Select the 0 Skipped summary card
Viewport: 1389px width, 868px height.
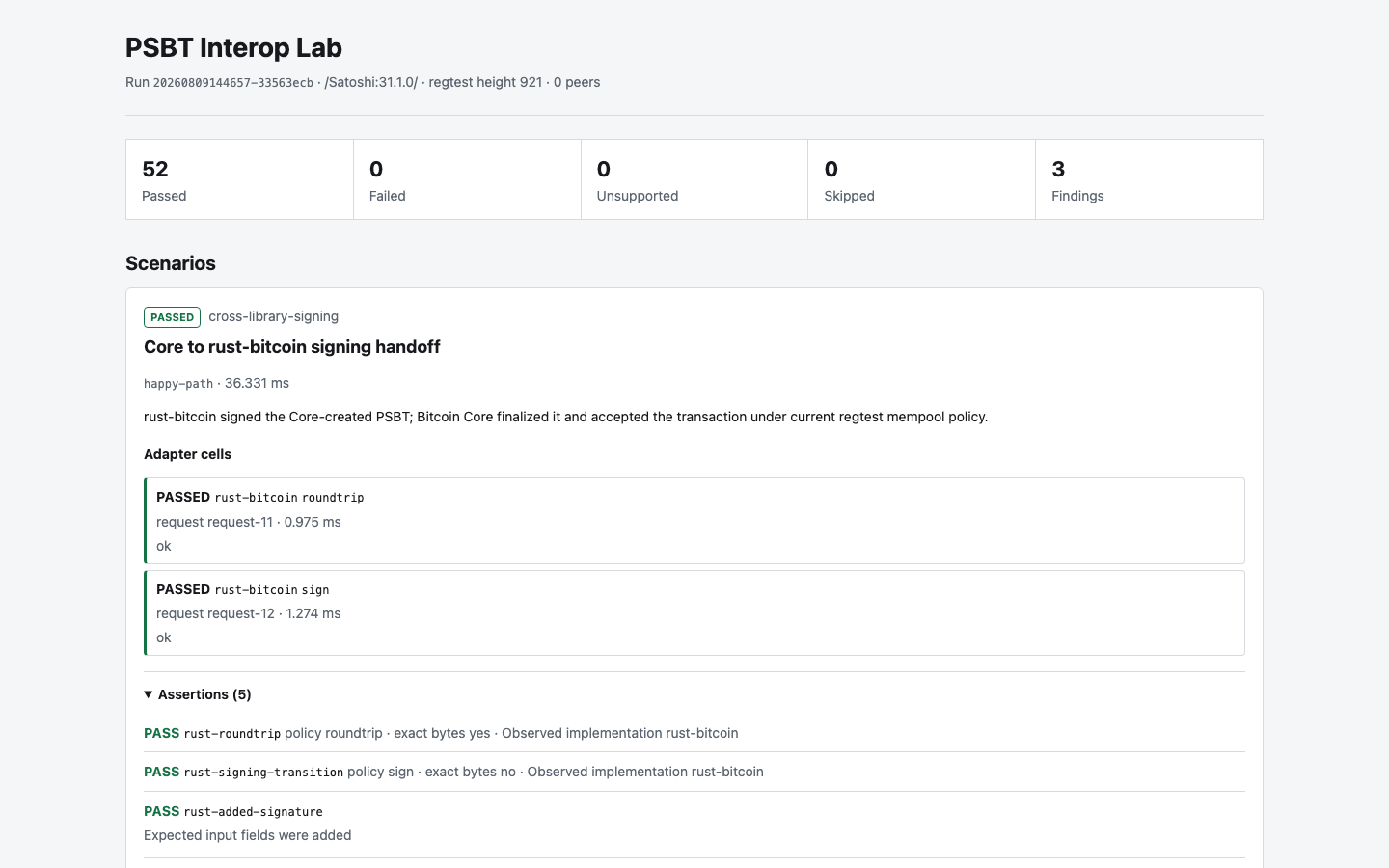[921, 179]
